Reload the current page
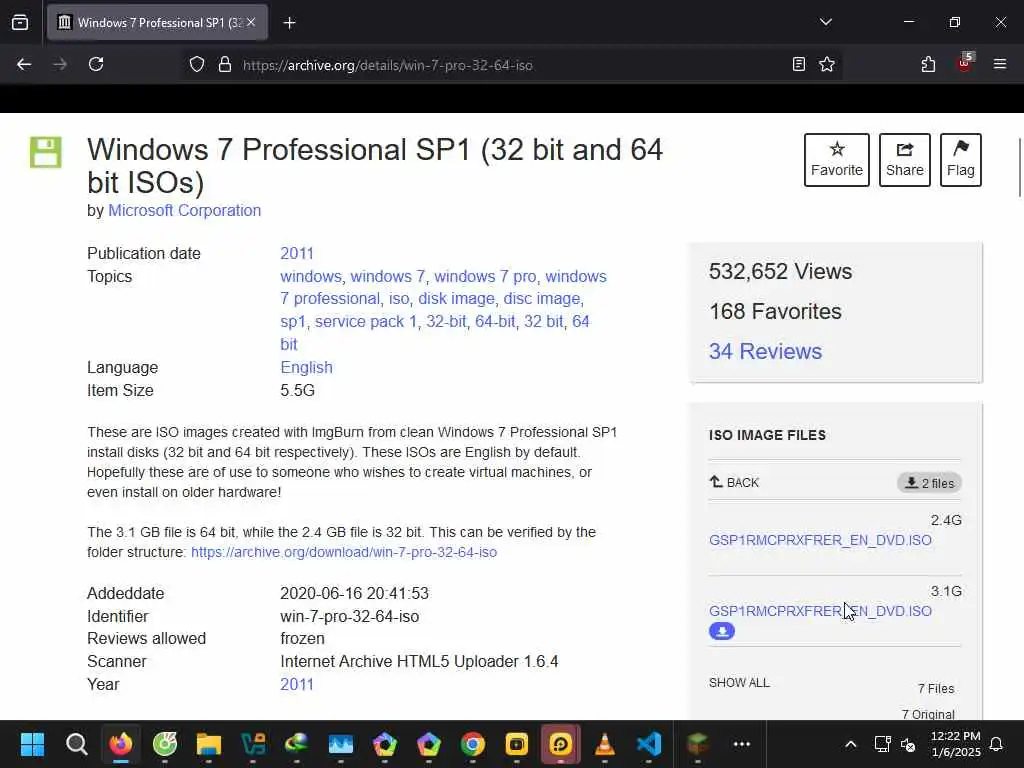The image size is (1024, 768). pyautogui.click(x=96, y=64)
